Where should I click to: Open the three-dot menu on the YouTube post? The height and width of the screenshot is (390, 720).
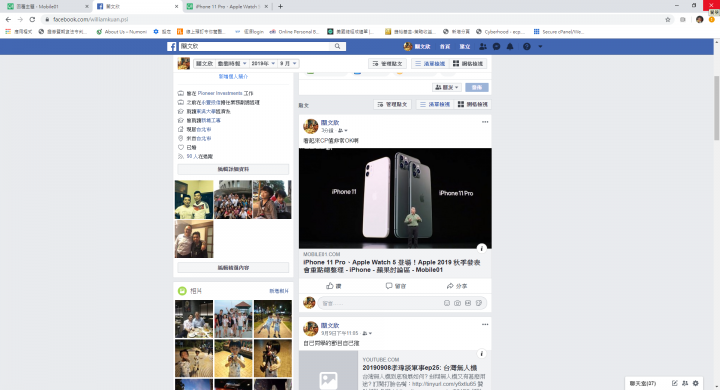[x=485, y=324]
